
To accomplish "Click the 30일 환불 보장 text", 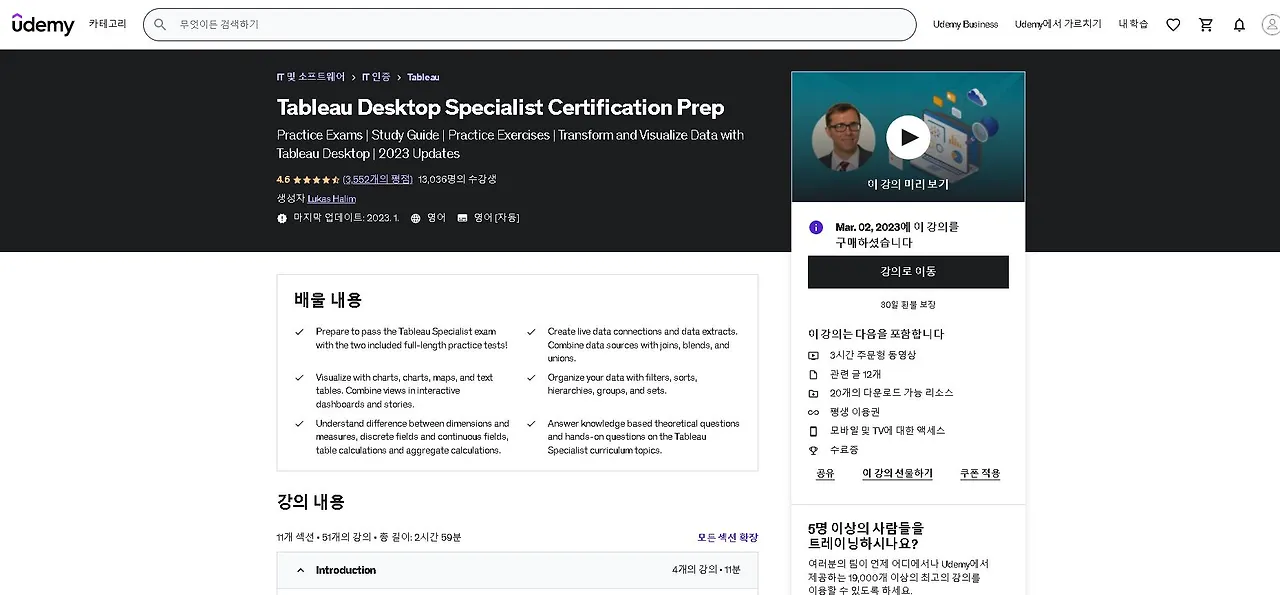I will click(908, 305).
